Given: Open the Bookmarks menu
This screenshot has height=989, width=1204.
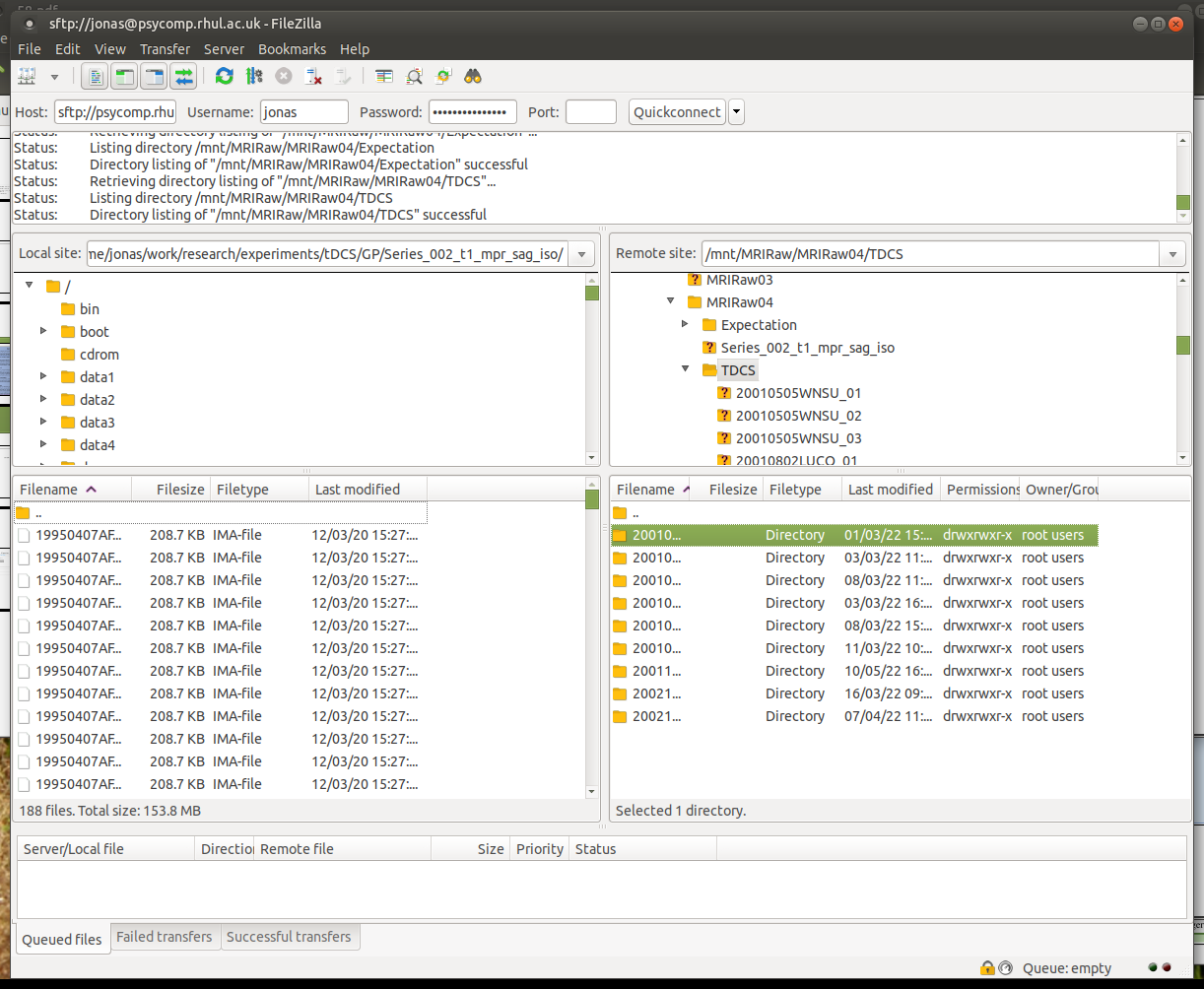Looking at the screenshot, I should coord(292,49).
